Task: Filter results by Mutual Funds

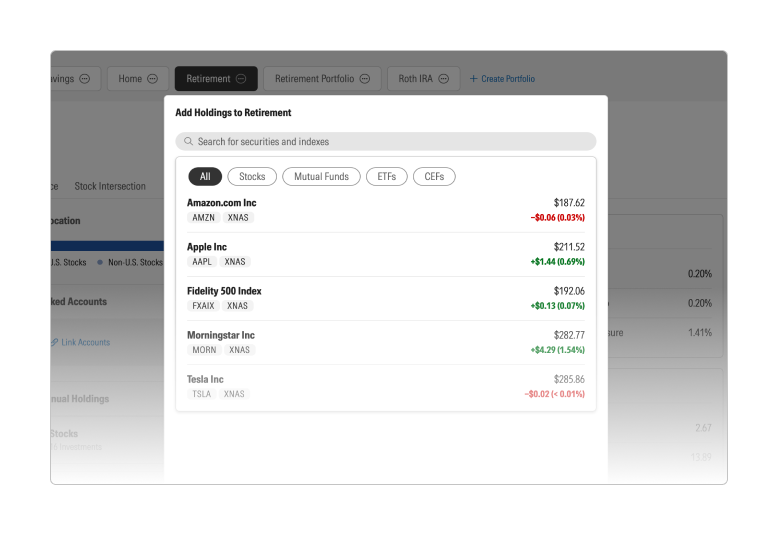Action: [x=321, y=177]
